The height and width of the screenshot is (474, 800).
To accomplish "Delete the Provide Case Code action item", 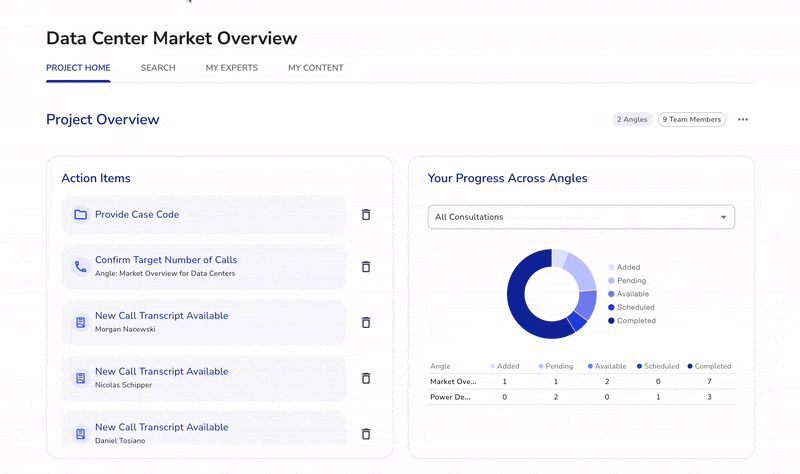I will pos(366,215).
